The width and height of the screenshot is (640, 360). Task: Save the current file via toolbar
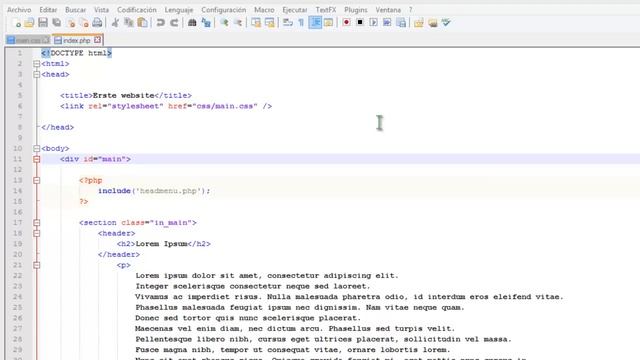(43, 23)
